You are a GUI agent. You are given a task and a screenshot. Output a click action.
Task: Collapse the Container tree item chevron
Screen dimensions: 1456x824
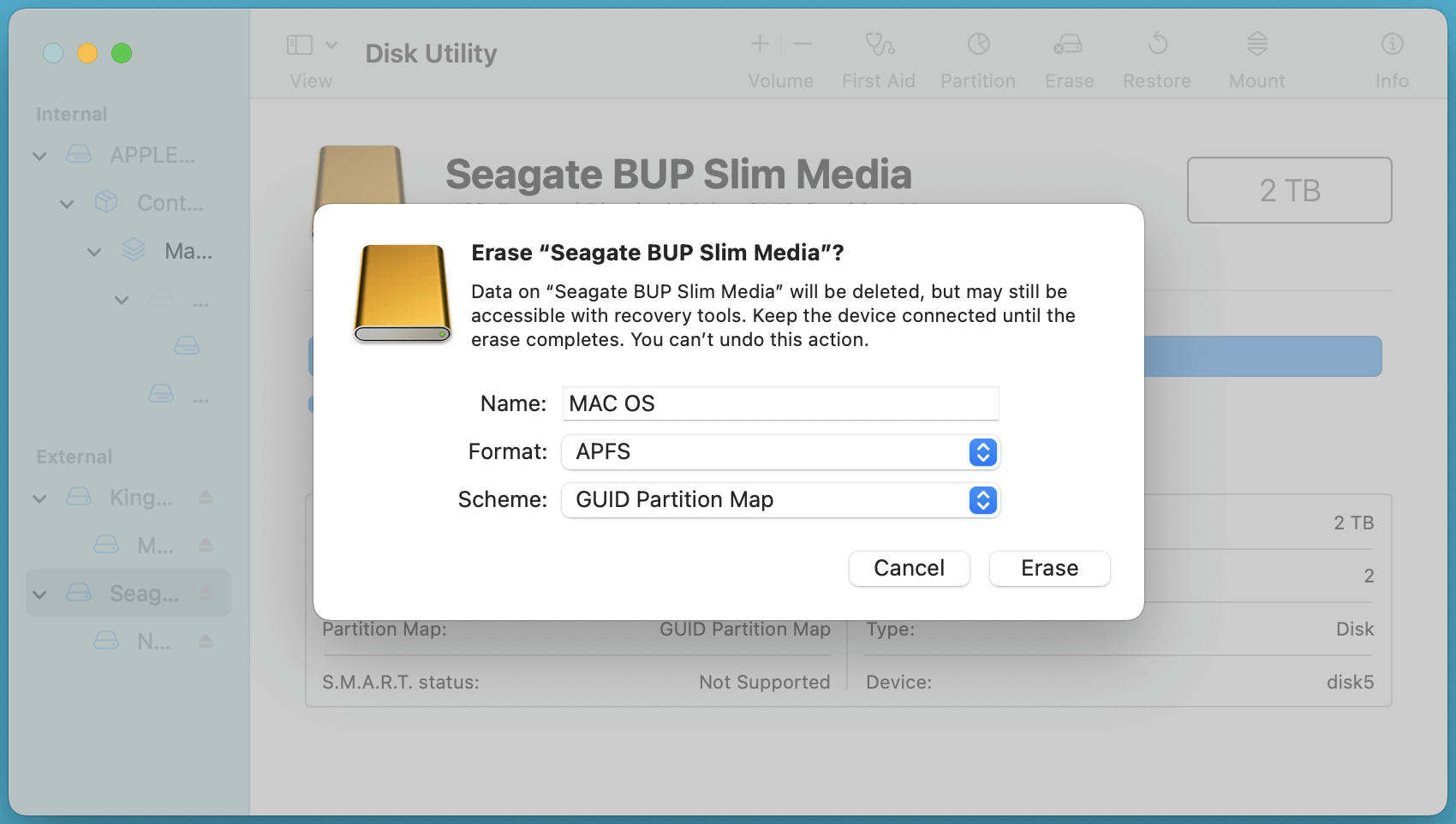pos(67,204)
